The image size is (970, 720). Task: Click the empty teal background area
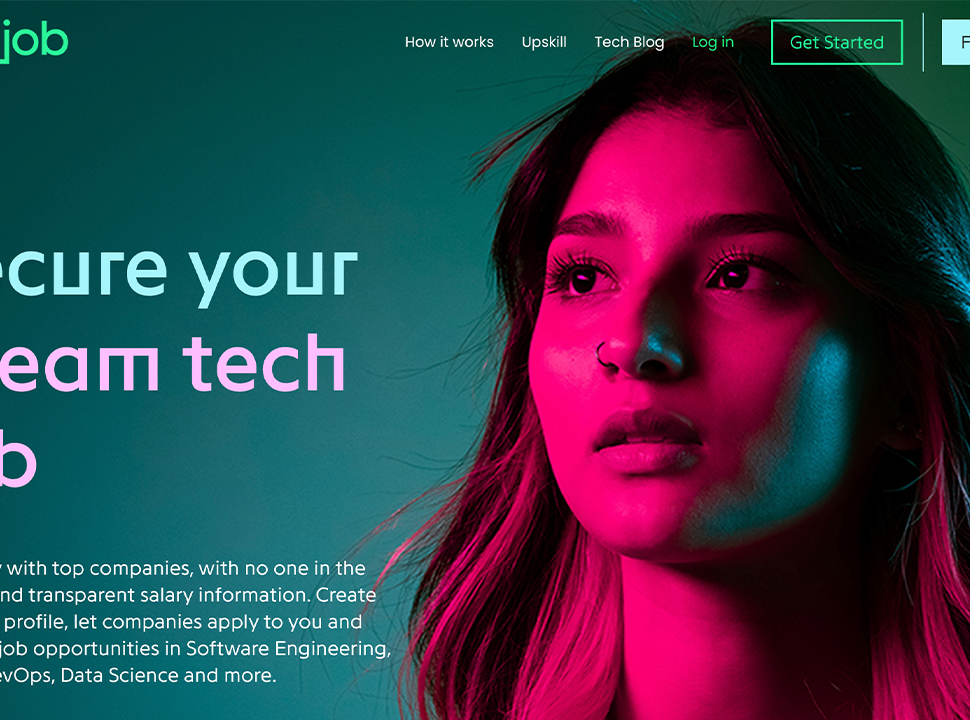coord(217,142)
